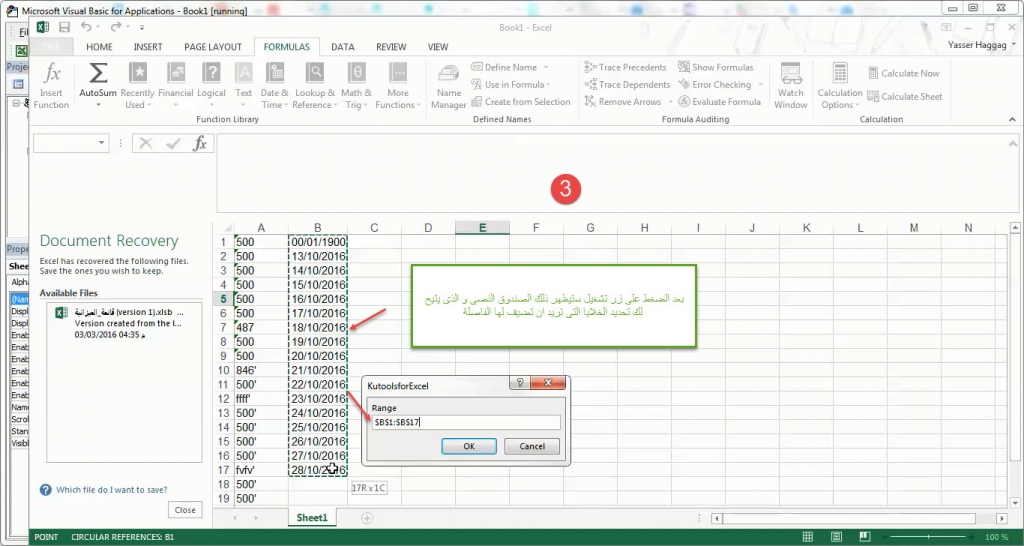The height and width of the screenshot is (546, 1024).
Task: Click Trace Dependents
Action: pos(628,84)
